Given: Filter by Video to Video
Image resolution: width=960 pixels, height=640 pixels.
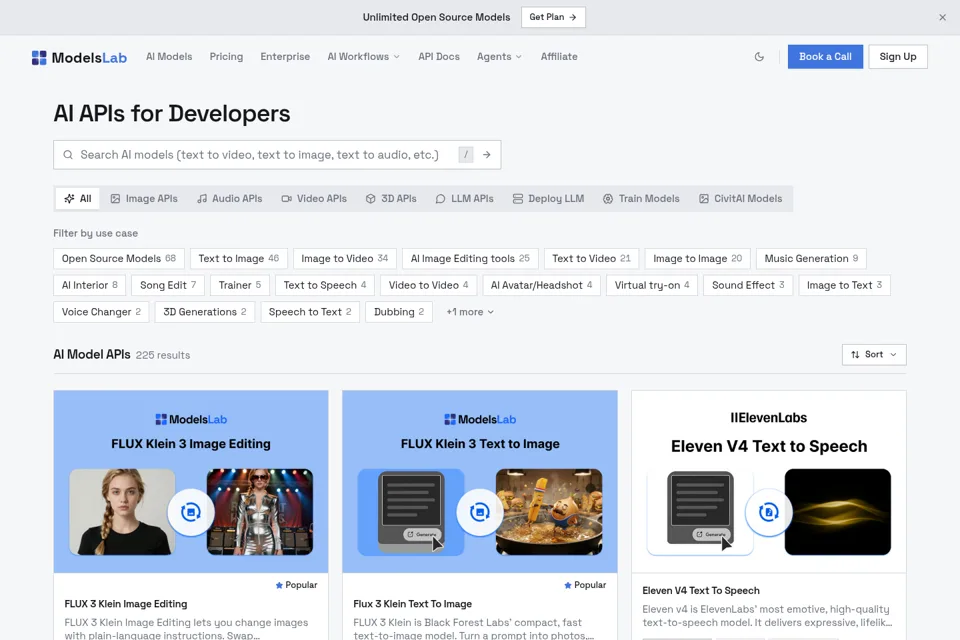Looking at the screenshot, I should [429, 285].
